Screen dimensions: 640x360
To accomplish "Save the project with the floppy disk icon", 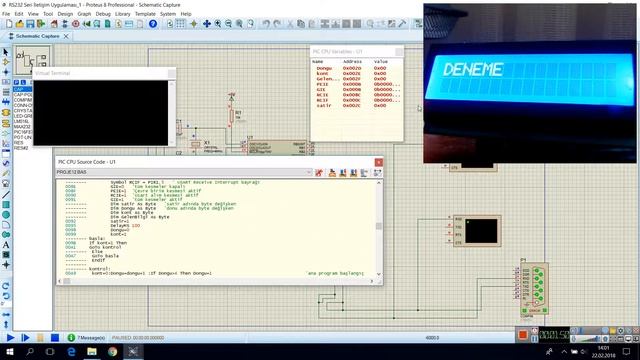I will (x=30, y=24).
